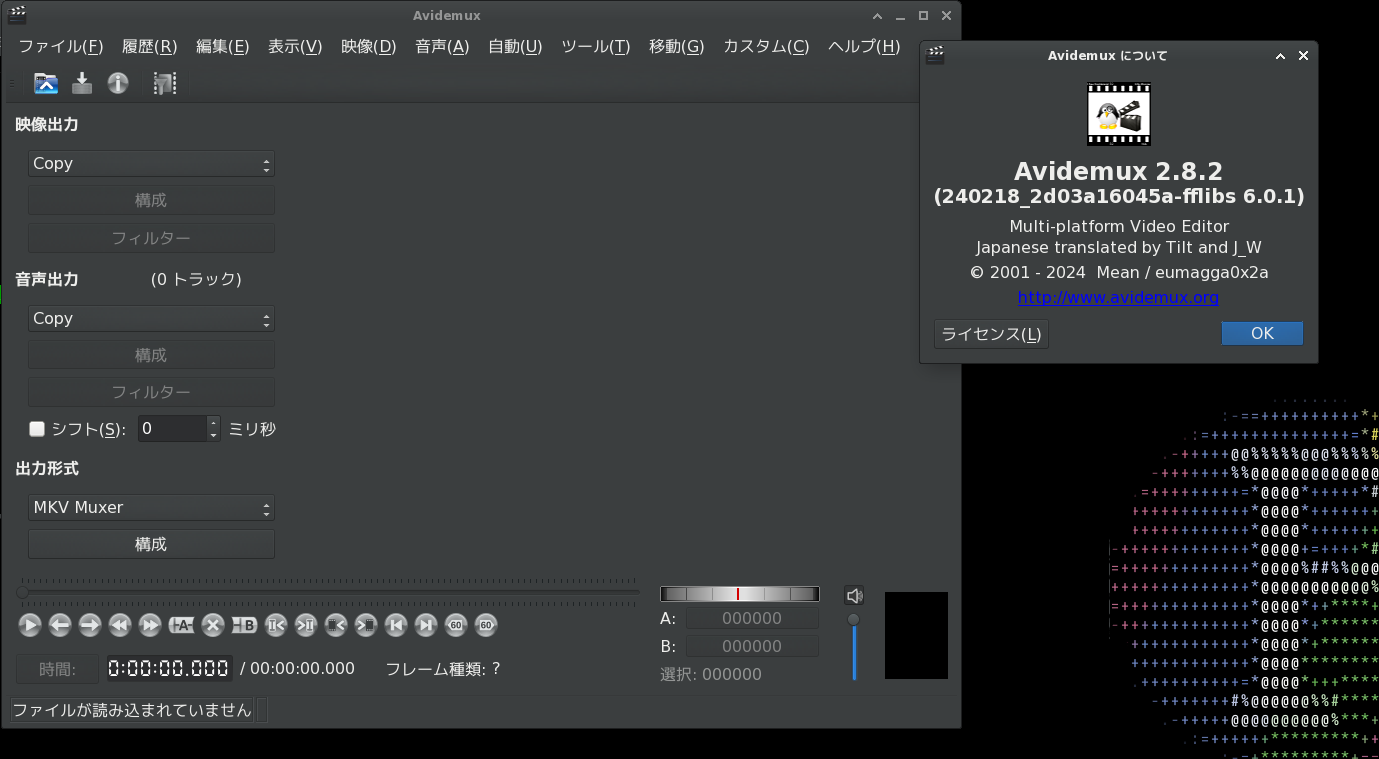The width and height of the screenshot is (1379, 759).
Task: Click 構成 under 音声出力
Action: (151, 356)
